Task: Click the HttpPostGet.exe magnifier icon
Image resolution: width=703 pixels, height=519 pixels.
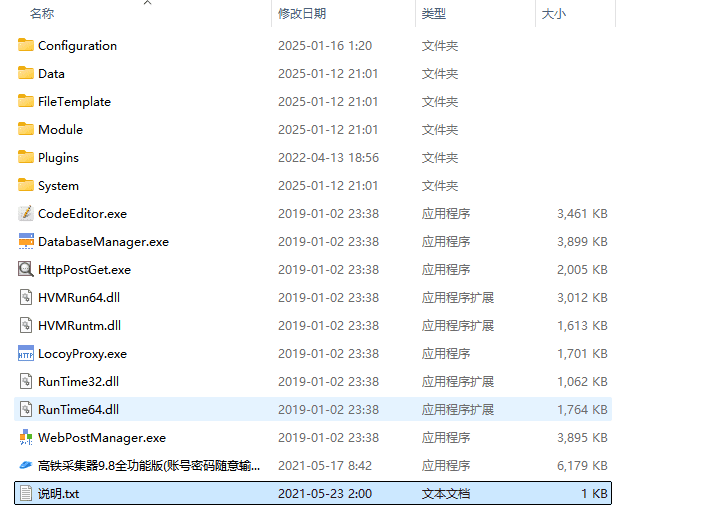Action: pyautogui.click(x=26, y=269)
